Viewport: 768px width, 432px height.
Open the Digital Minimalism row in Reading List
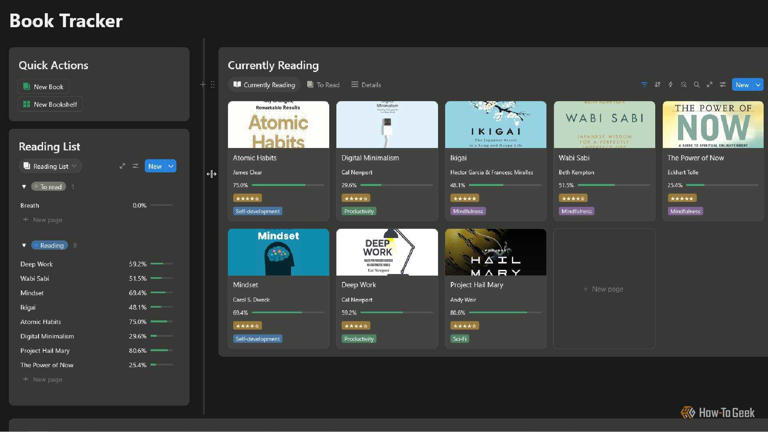coord(97,336)
